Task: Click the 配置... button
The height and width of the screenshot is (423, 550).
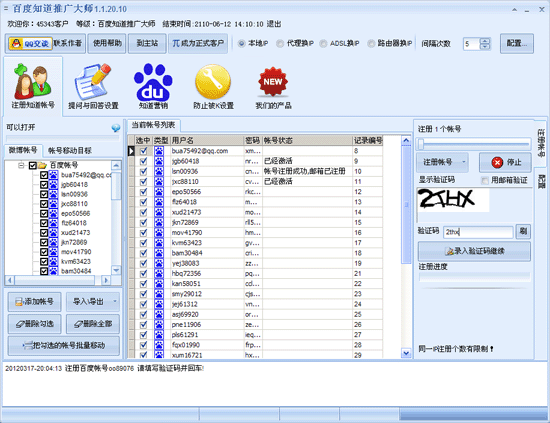Action: pyautogui.click(x=517, y=43)
